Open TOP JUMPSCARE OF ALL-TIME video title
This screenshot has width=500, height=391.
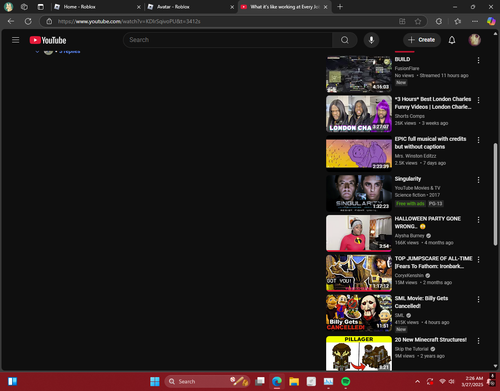[x=433, y=262]
